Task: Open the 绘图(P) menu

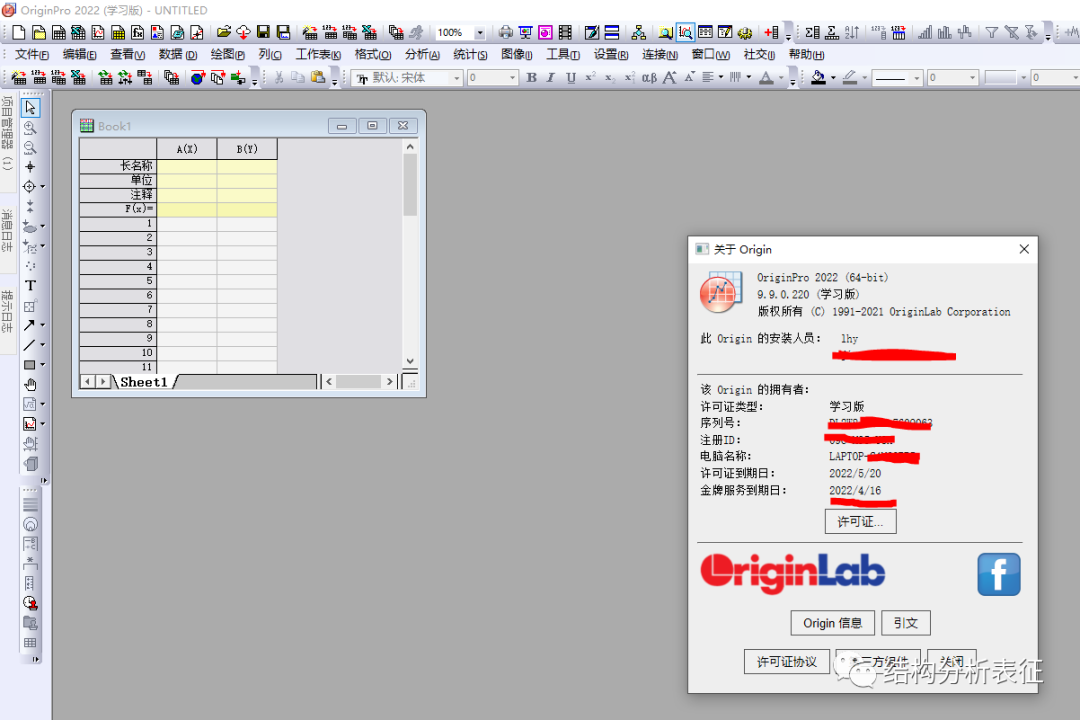Action: (x=227, y=54)
